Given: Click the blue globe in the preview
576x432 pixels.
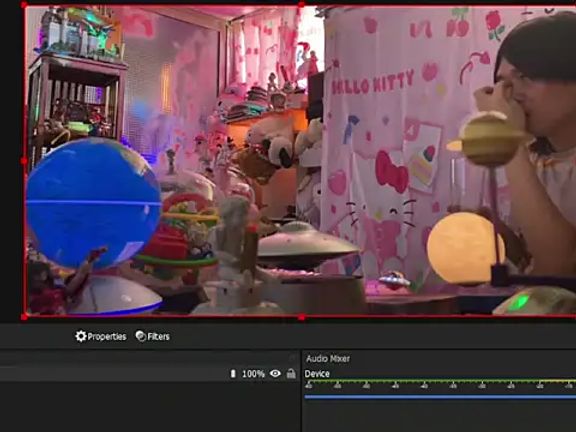Looking at the screenshot, I should pyautogui.click(x=94, y=202).
